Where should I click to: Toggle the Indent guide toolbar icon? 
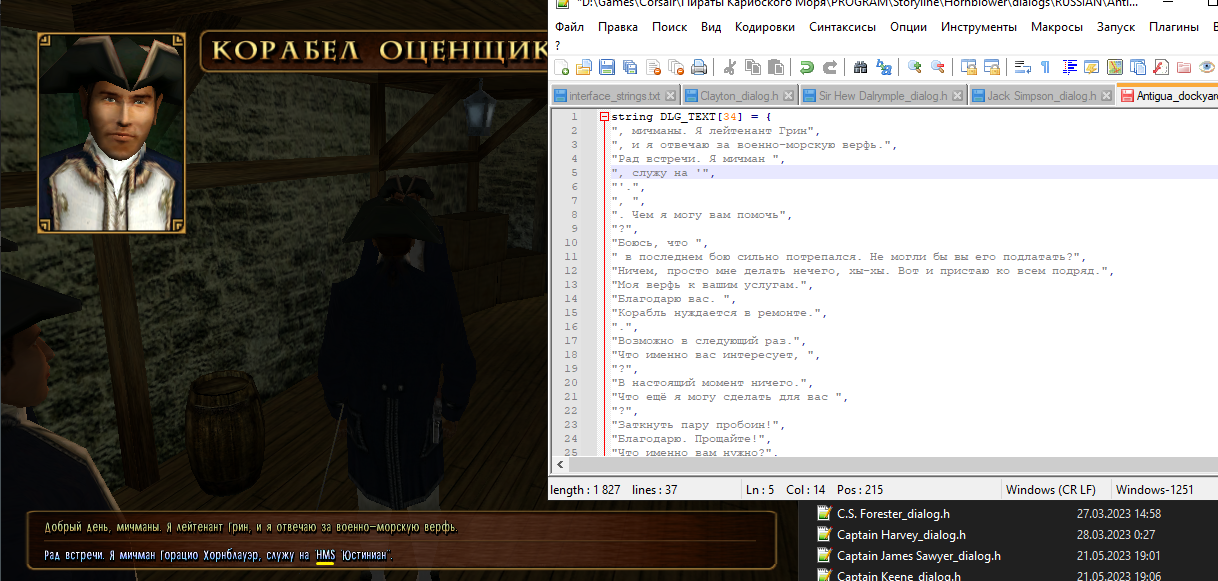click(x=1069, y=68)
